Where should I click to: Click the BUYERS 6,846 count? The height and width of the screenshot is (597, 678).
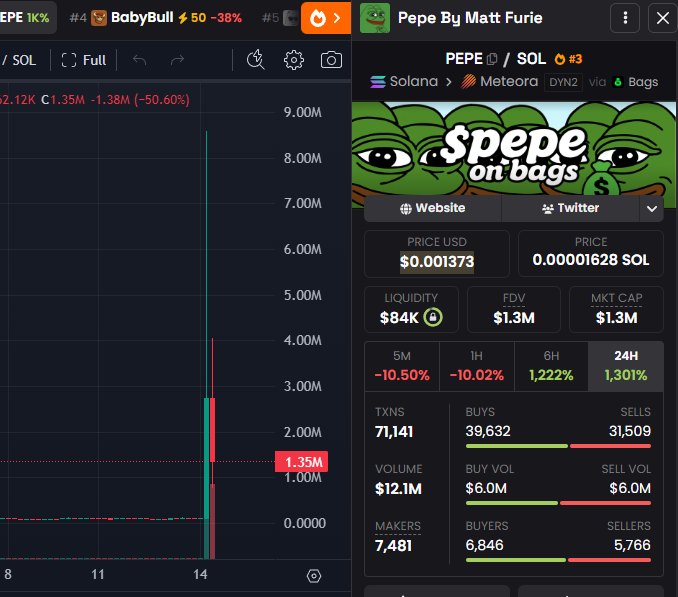[484, 545]
